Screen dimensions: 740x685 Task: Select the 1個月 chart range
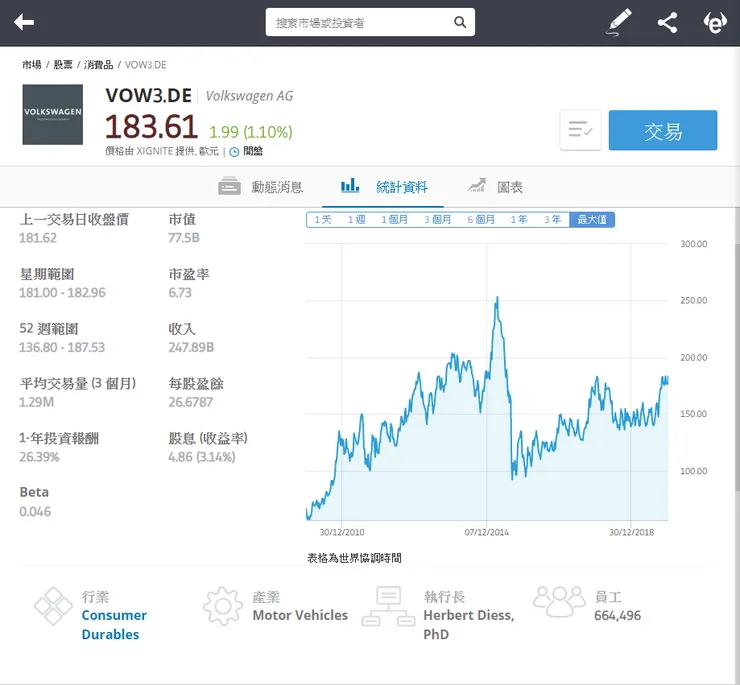coord(394,220)
